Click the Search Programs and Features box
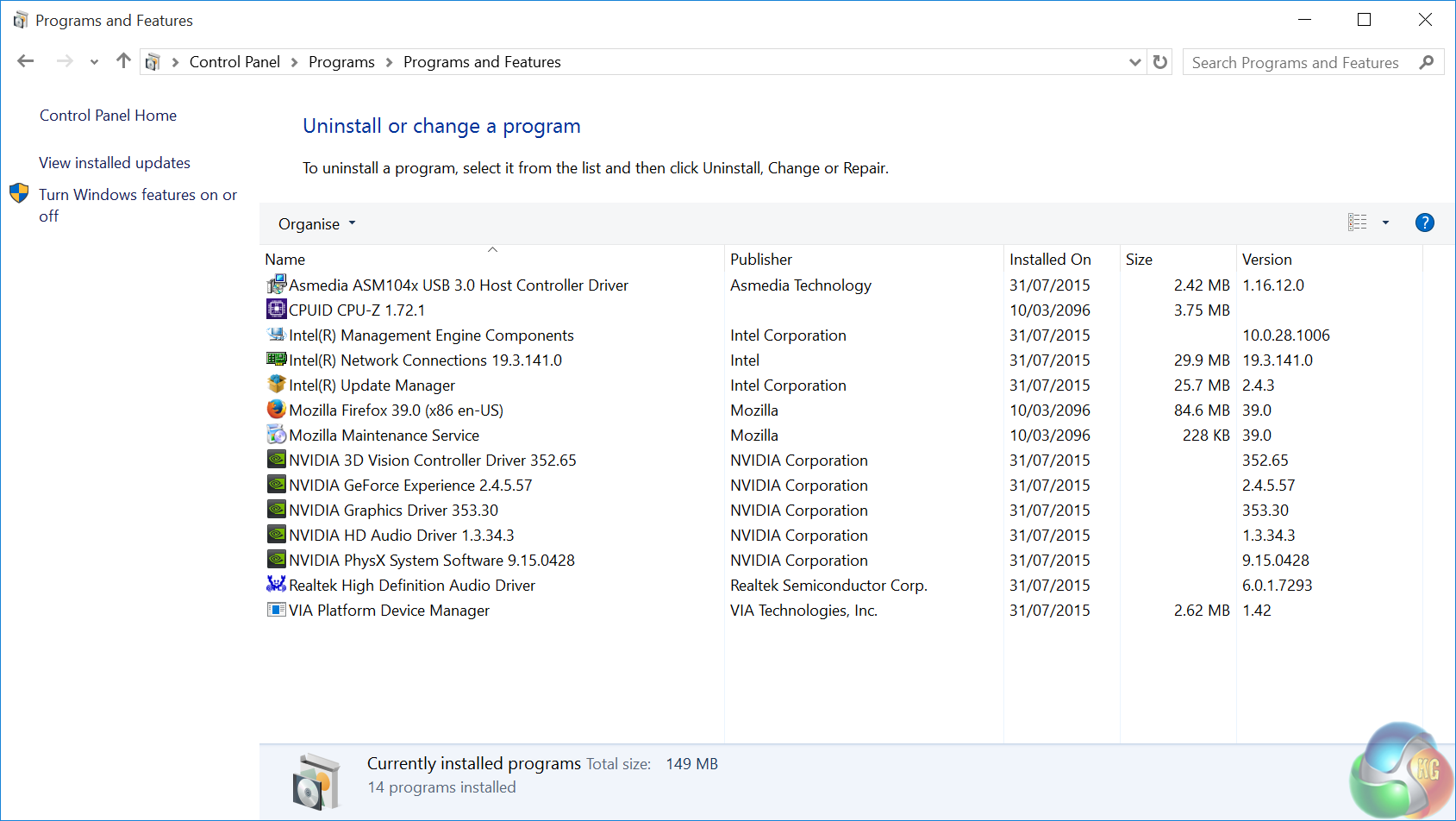 1295,63
